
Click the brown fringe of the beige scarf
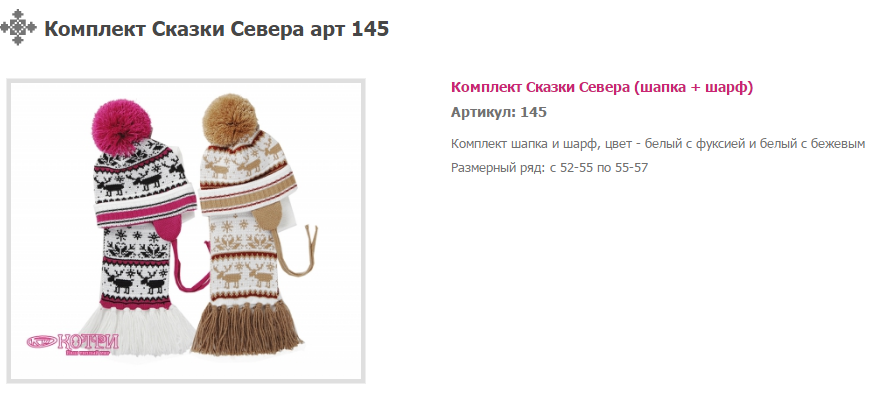pos(247,327)
